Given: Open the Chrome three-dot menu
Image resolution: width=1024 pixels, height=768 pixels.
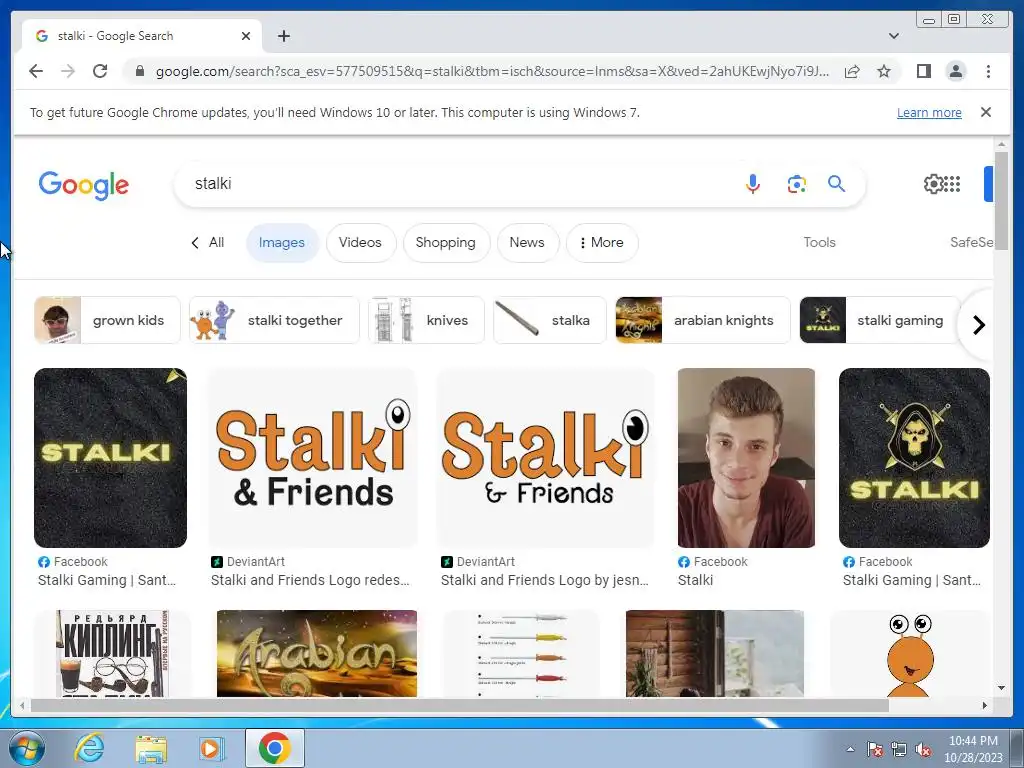Looking at the screenshot, I should (988, 71).
